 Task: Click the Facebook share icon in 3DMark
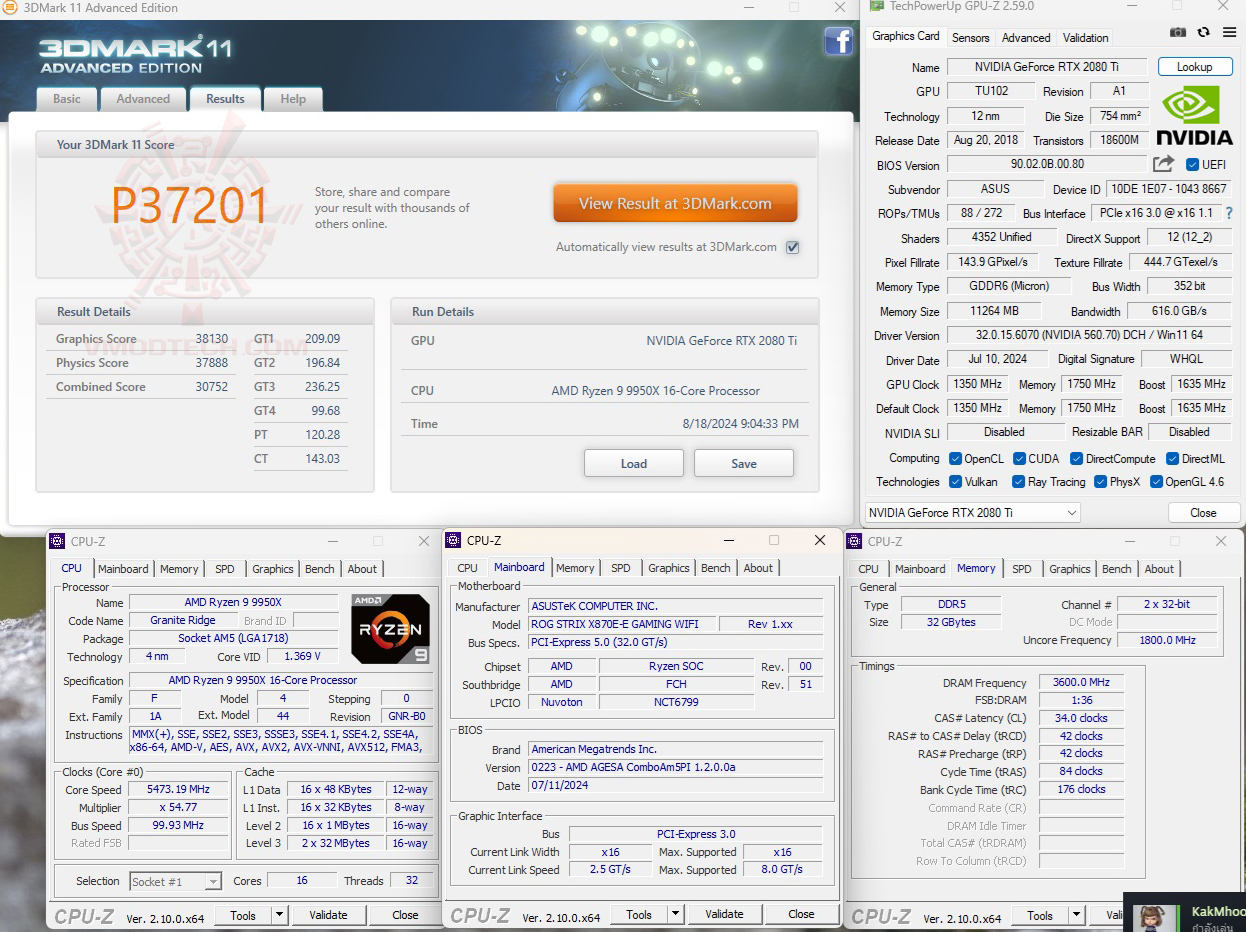point(838,42)
